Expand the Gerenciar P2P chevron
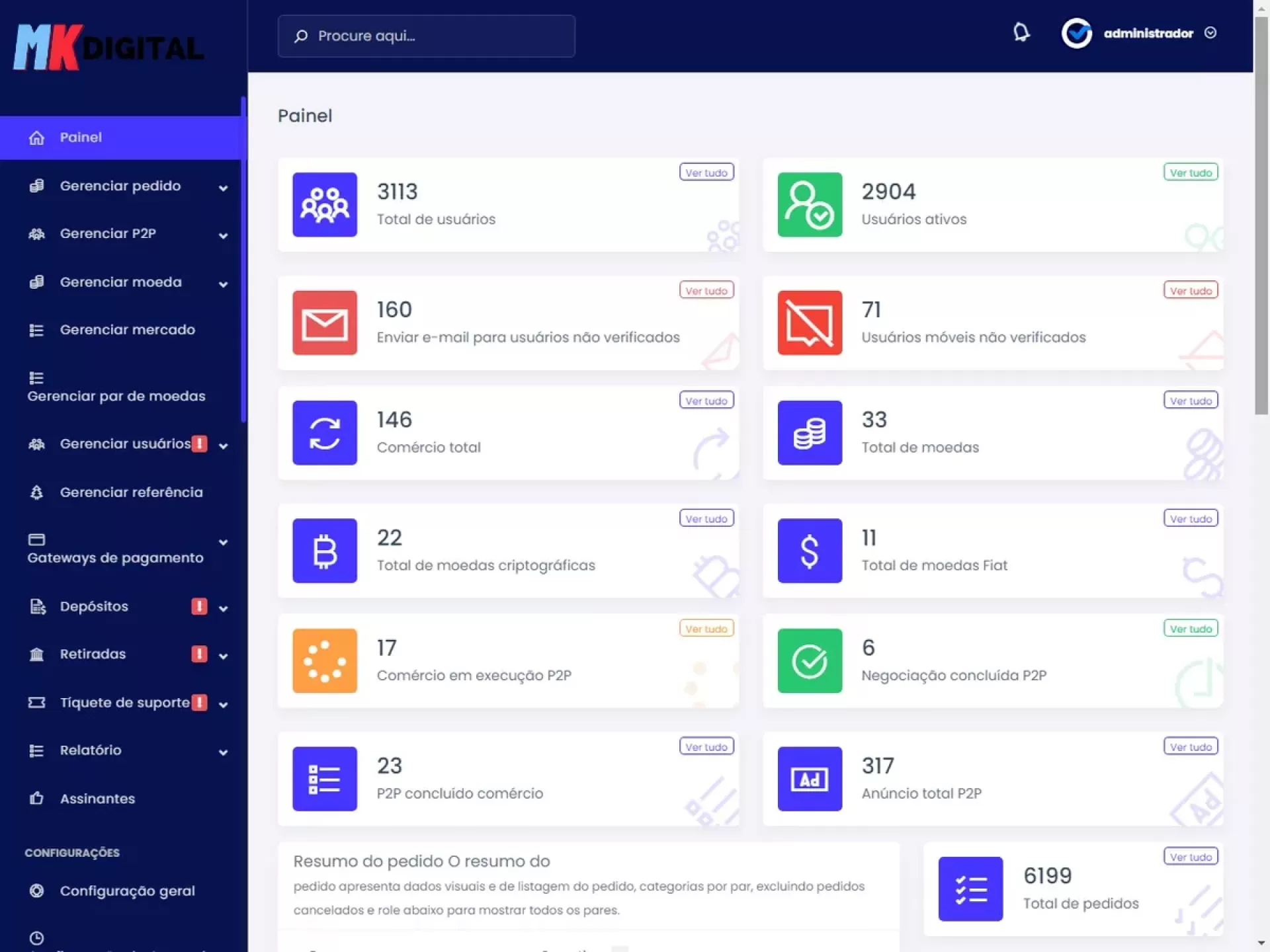The height and width of the screenshot is (952, 1270). click(x=223, y=235)
